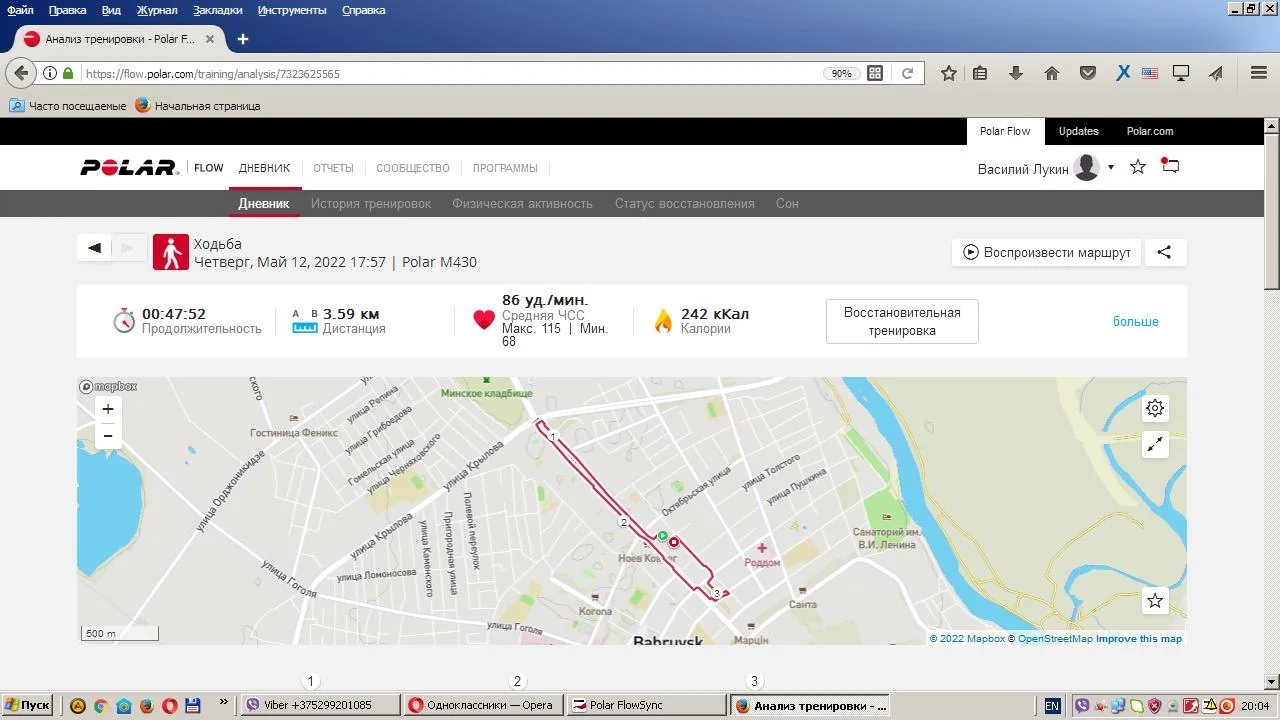Select the Сообщество navigation tab
This screenshot has width=1280, height=720.
[x=413, y=168]
